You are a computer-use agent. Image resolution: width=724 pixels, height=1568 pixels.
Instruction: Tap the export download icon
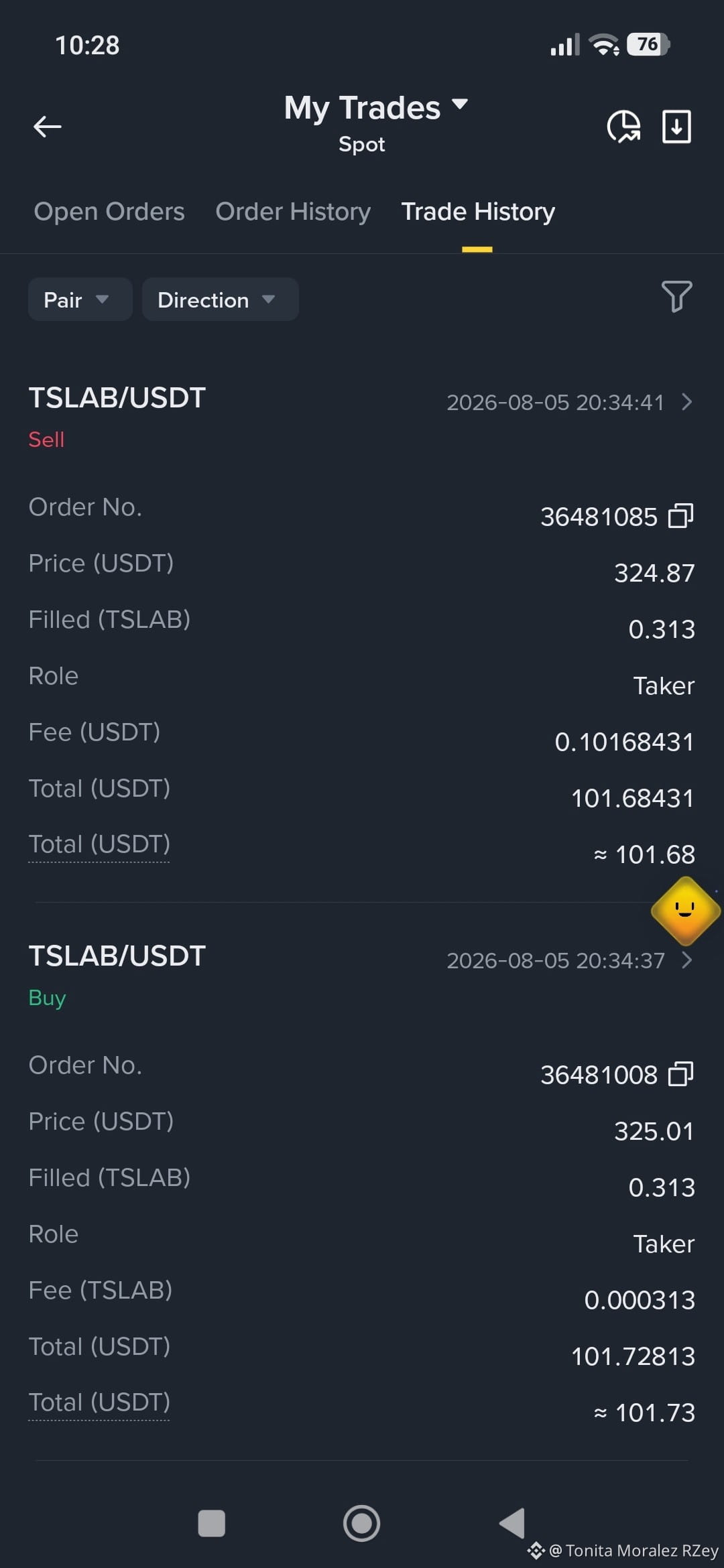point(676,126)
